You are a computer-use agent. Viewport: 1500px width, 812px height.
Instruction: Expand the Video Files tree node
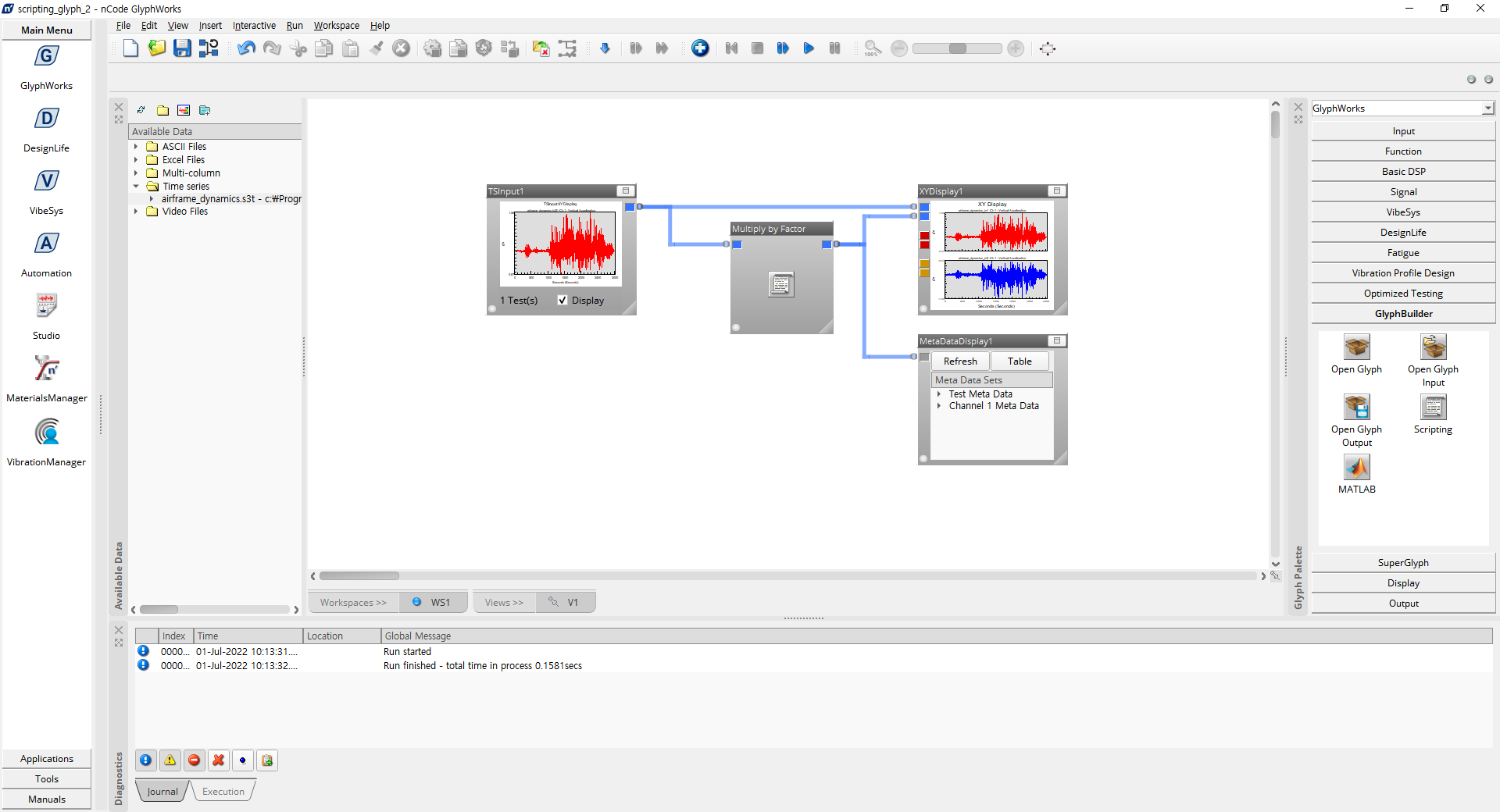[x=136, y=212]
